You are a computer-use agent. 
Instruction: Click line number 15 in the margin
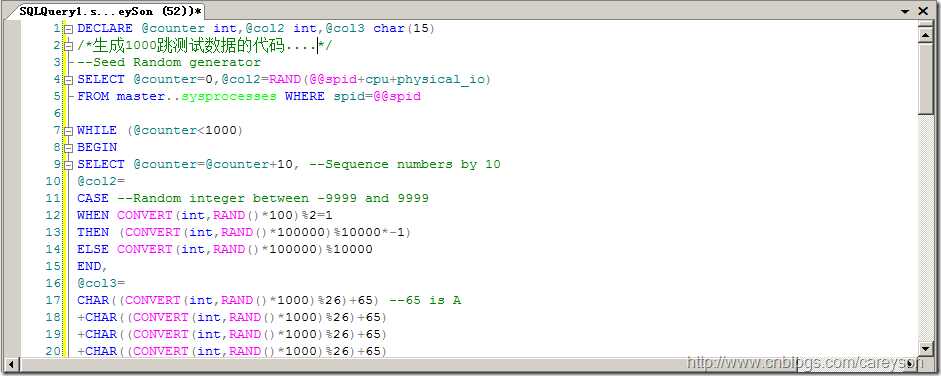pos(53,266)
